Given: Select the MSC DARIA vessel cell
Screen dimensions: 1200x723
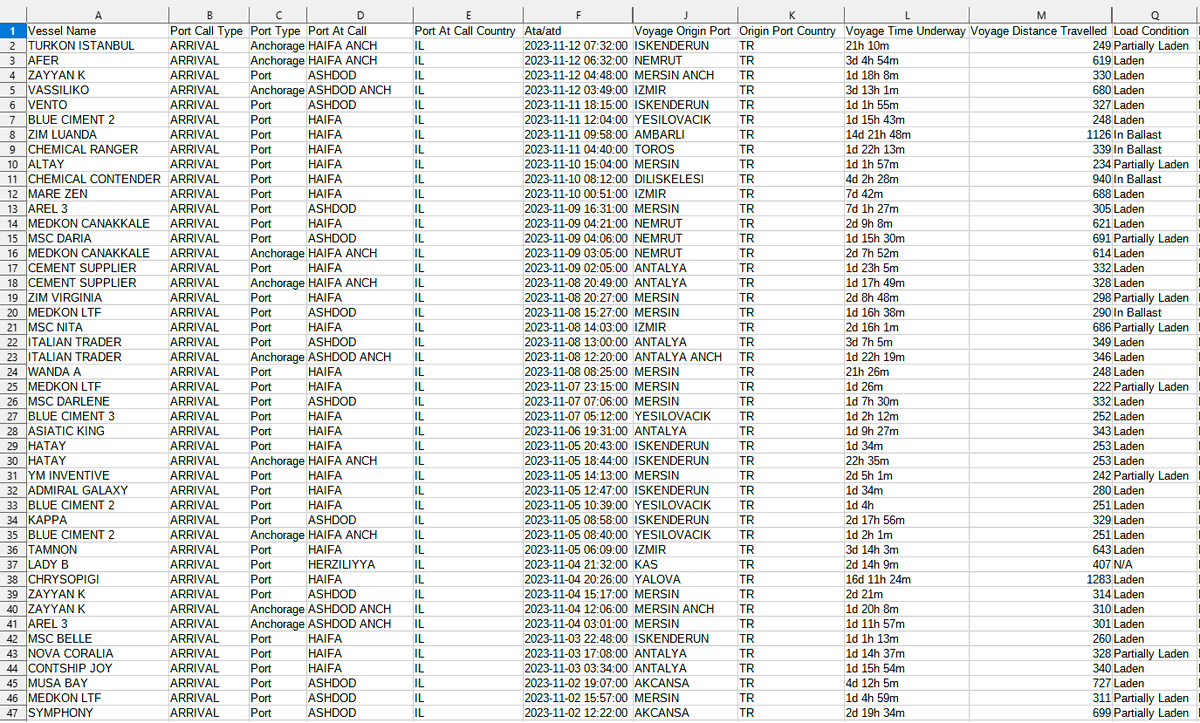Looking at the screenshot, I should [97, 239].
